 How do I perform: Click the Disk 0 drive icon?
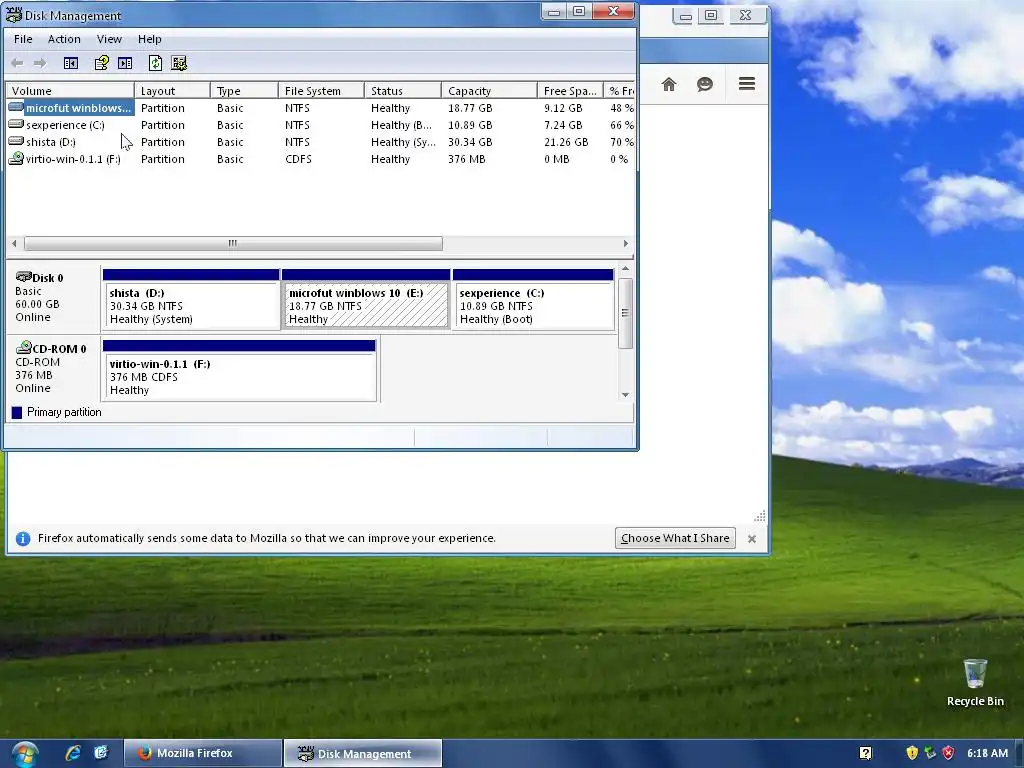[x=24, y=276]
